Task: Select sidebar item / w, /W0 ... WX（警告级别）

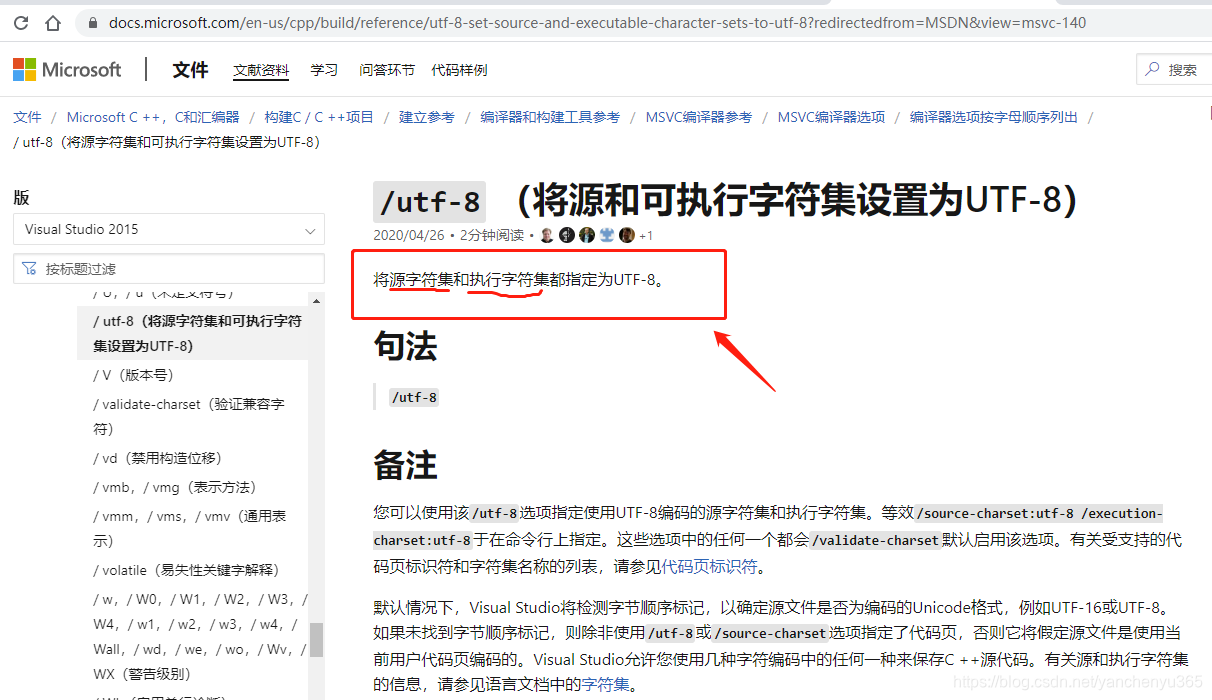Action: coord(200,635)
